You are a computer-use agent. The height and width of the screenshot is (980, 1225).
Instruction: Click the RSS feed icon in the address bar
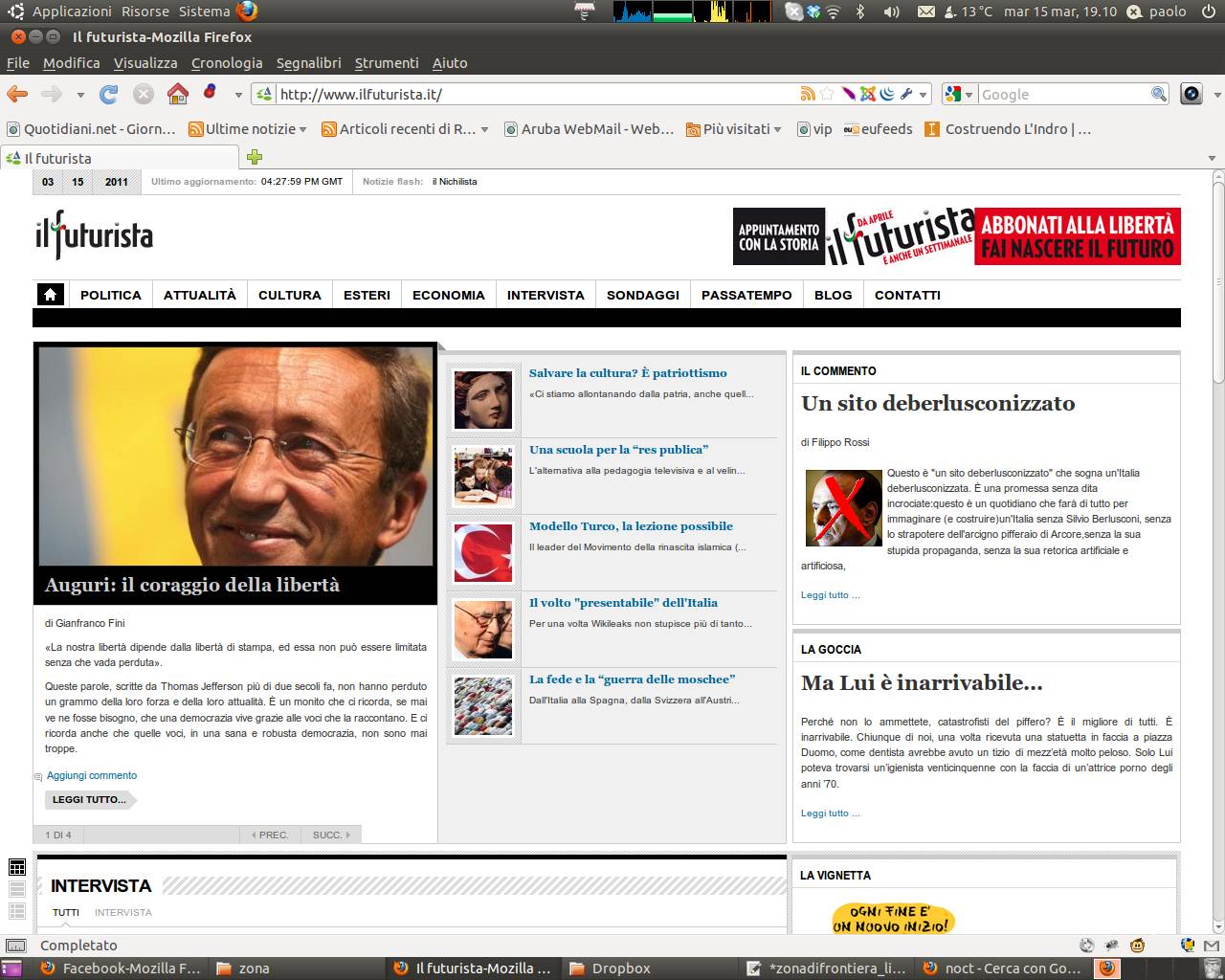point(808,94)
